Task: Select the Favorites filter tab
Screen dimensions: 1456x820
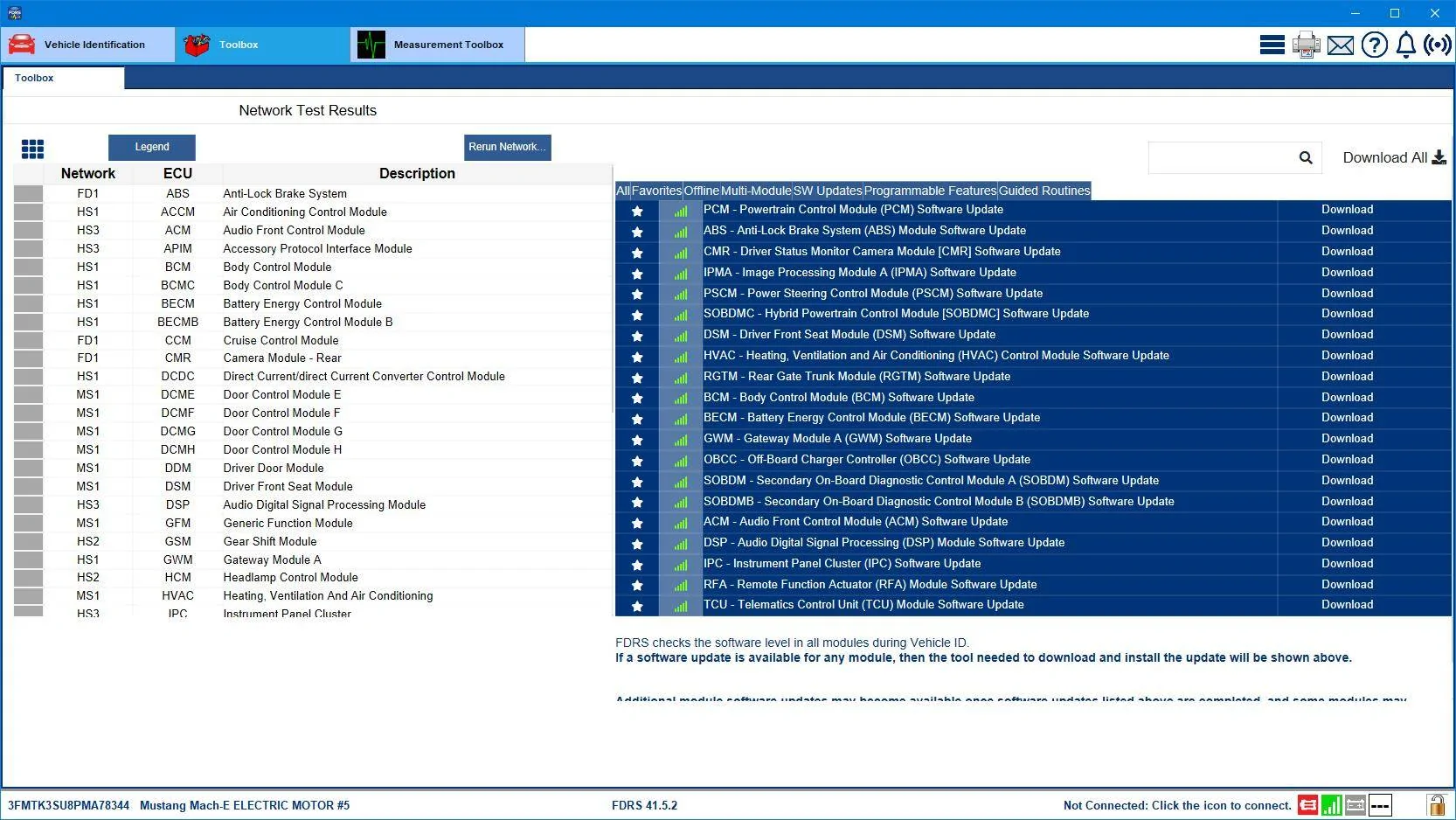Action: click(x=656, y=191)
